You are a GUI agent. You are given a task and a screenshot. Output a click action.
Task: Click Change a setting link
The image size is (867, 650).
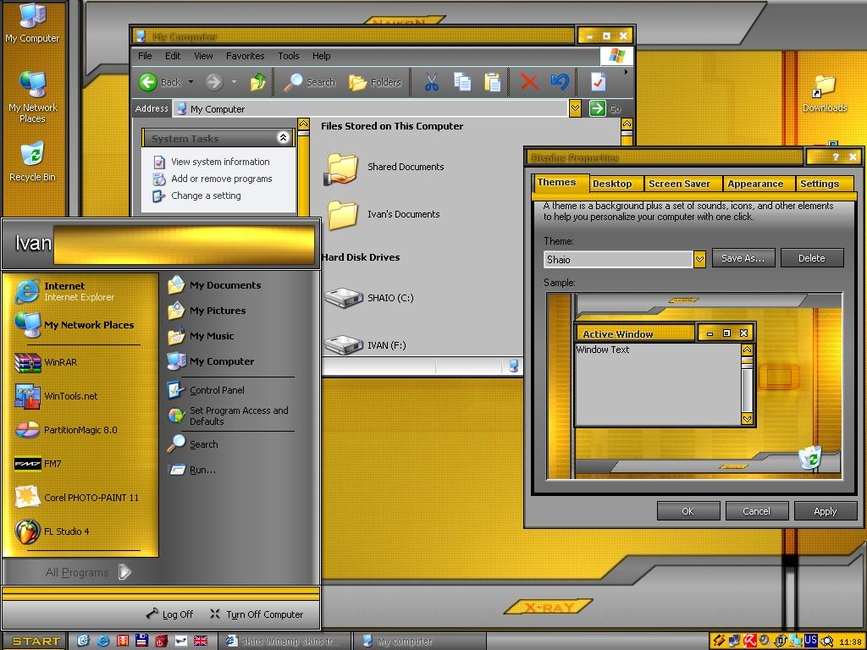tap(206, 196)
